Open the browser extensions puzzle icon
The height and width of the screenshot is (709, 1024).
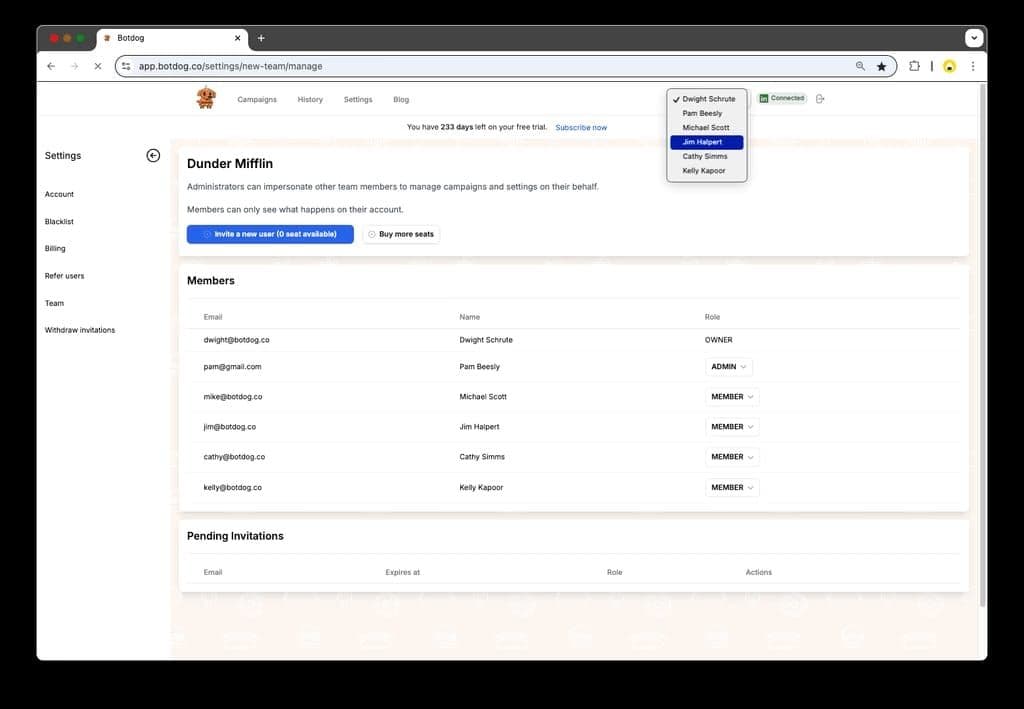point(914,66)
